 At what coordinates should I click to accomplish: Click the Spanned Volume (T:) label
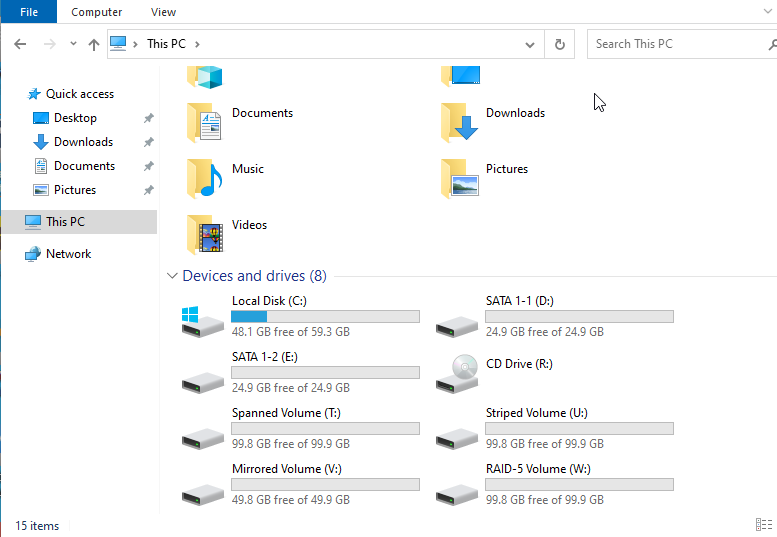286,413
